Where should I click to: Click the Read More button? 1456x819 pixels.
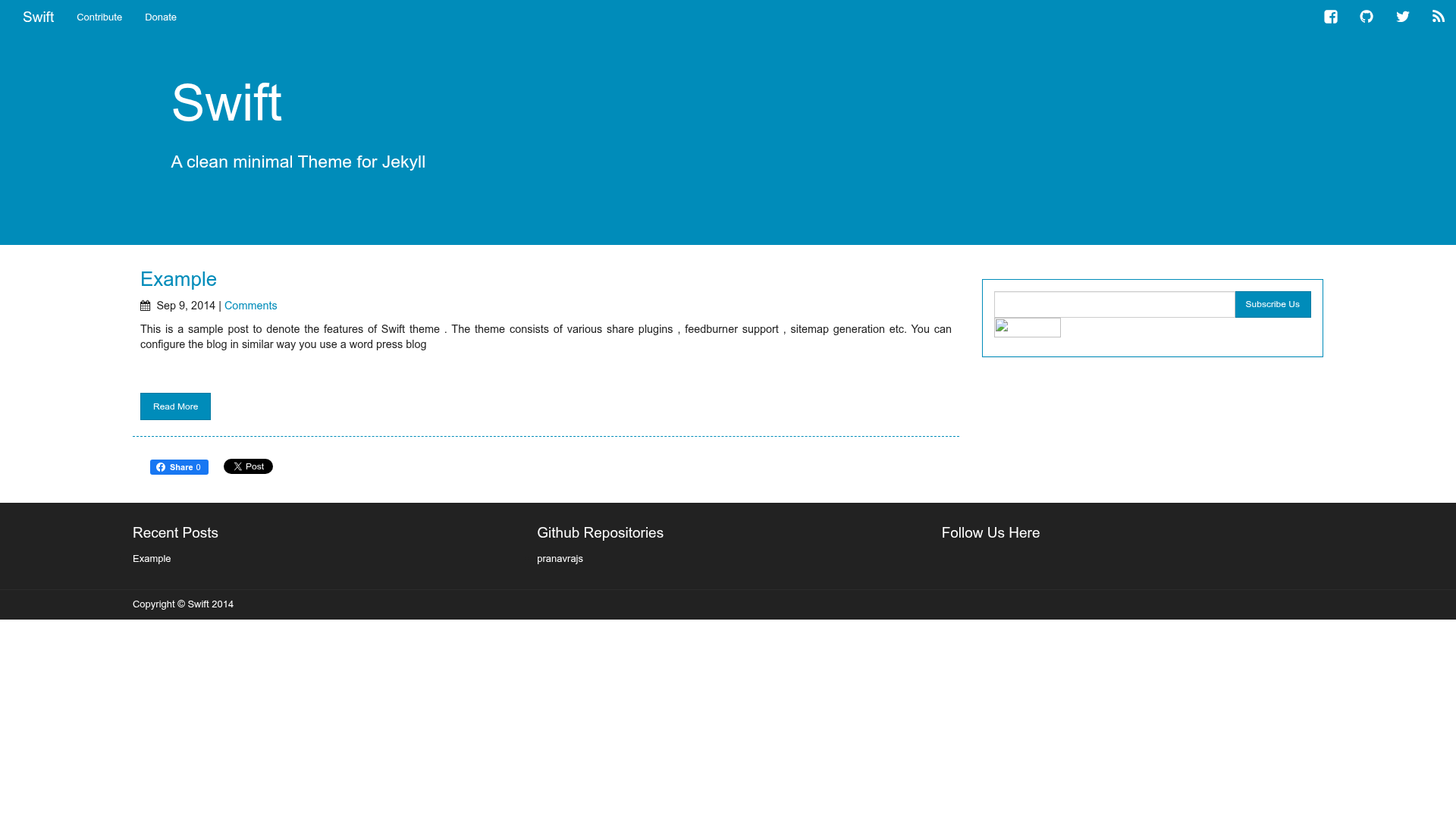tap(175, 406)
